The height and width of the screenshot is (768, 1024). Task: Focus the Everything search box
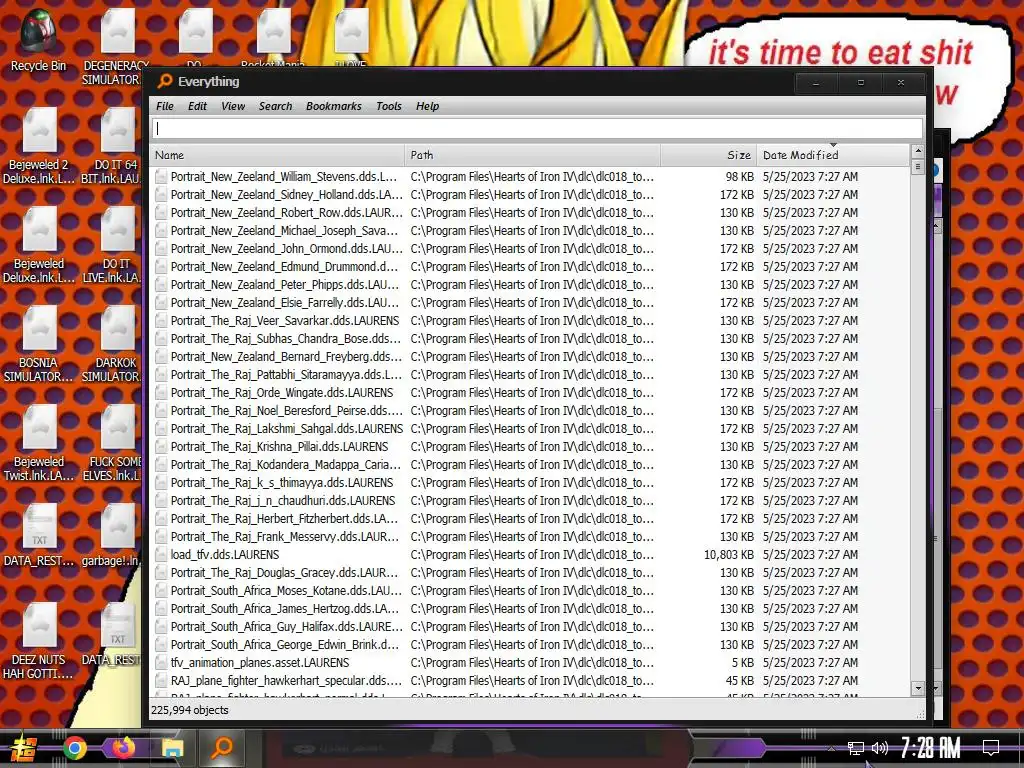point(537,129)
